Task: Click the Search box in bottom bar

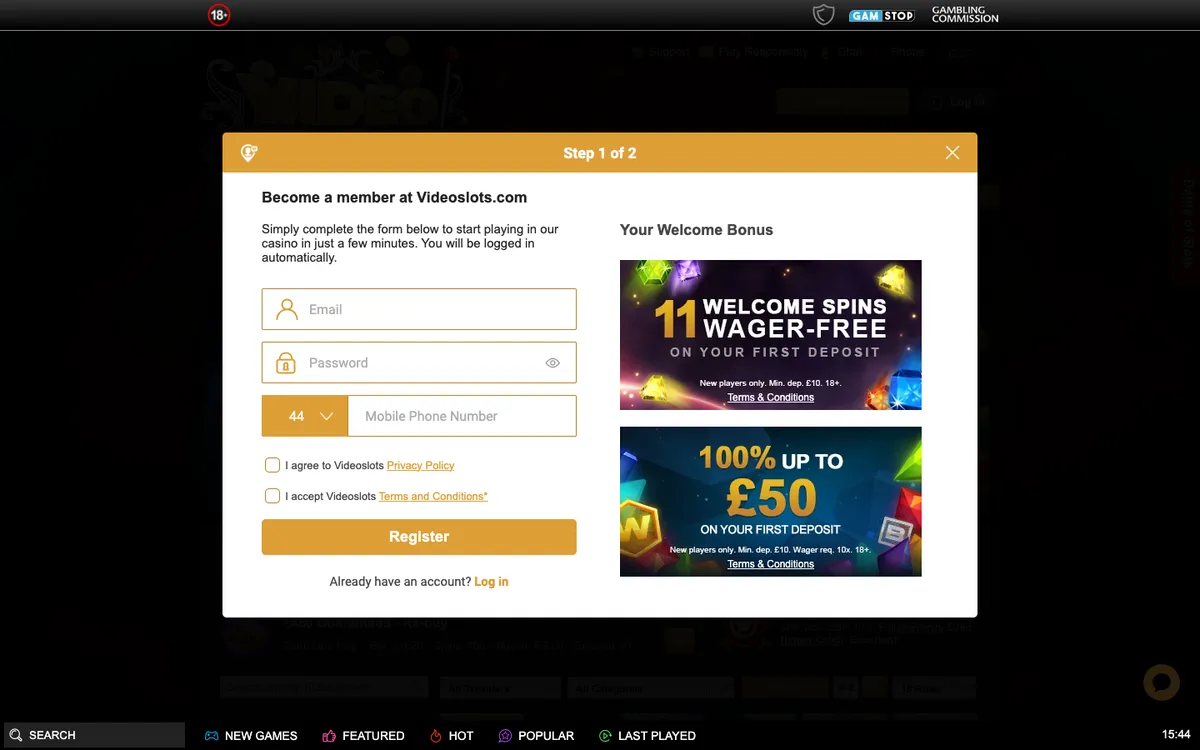Action: (x=93, y=735)
